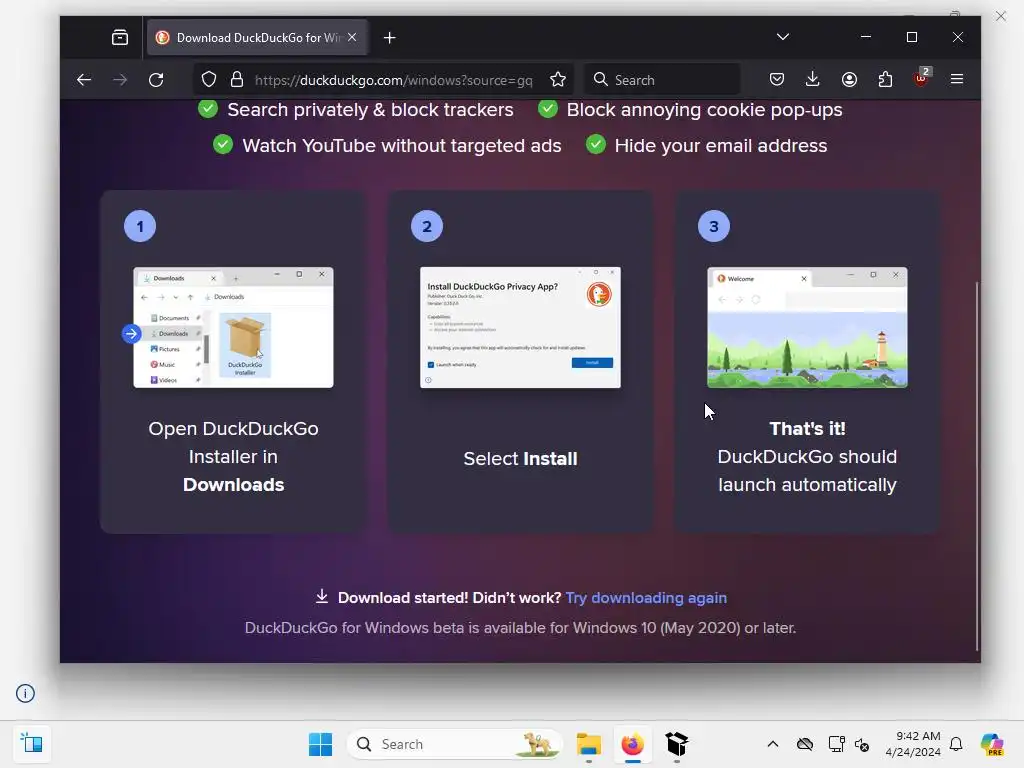Screen dimensions: 1024x768
Task: Click the download arrow beside Download started
Action: (x=322, y=596)
